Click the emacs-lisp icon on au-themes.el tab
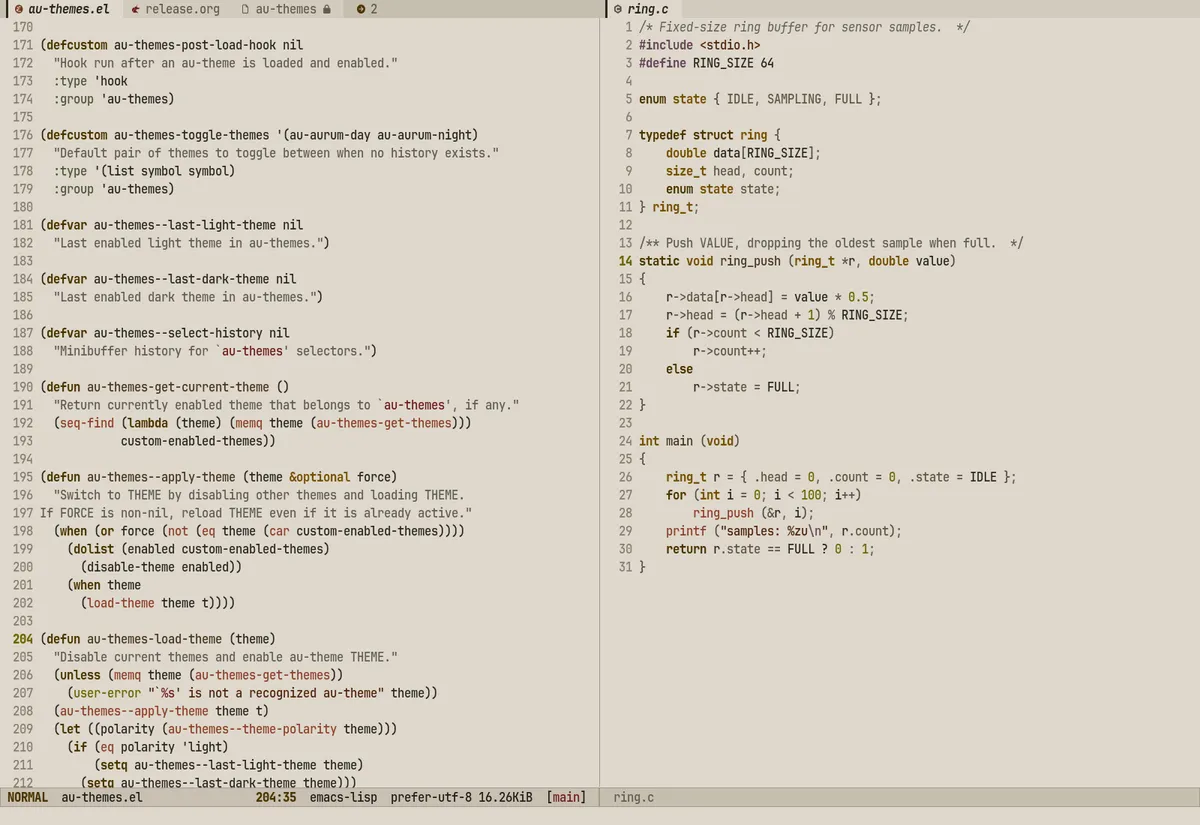The image size is (1200, 825). (x=18, y=9)
